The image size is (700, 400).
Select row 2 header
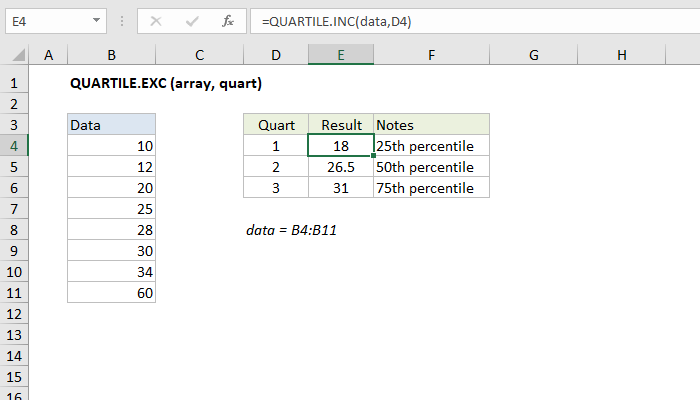point(14,104)
